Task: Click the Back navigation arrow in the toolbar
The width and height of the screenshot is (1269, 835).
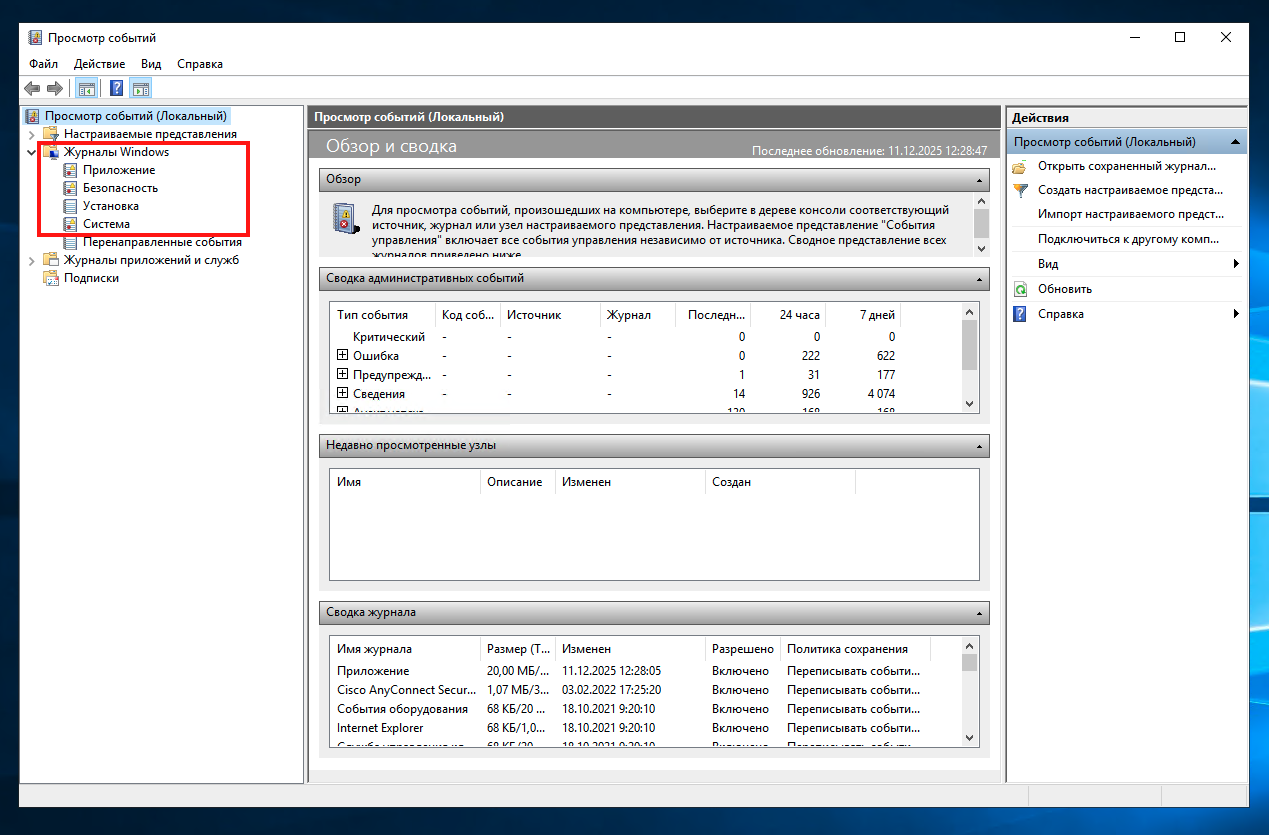Action: pos(31,87)
